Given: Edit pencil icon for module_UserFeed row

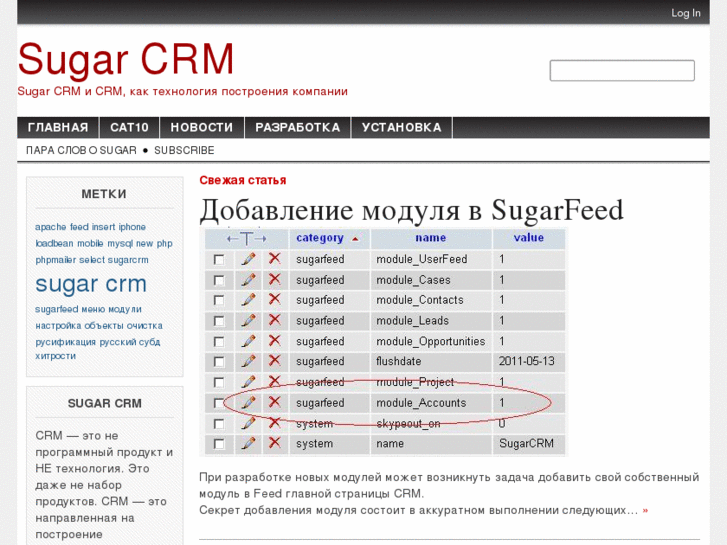Looking at the screenshot, I should tap(249, 259).
